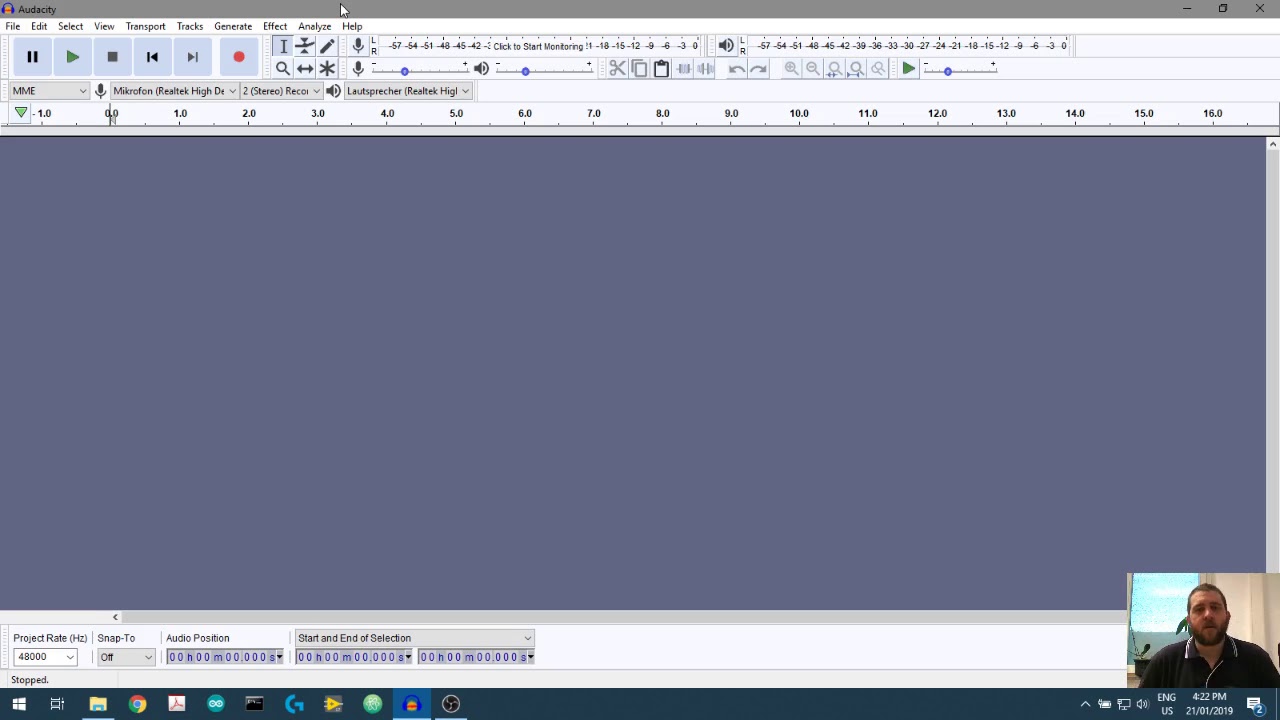The image size is (1280, 720).
Task: Click the Trim audio outside selection icon
Action: point(683,68)
